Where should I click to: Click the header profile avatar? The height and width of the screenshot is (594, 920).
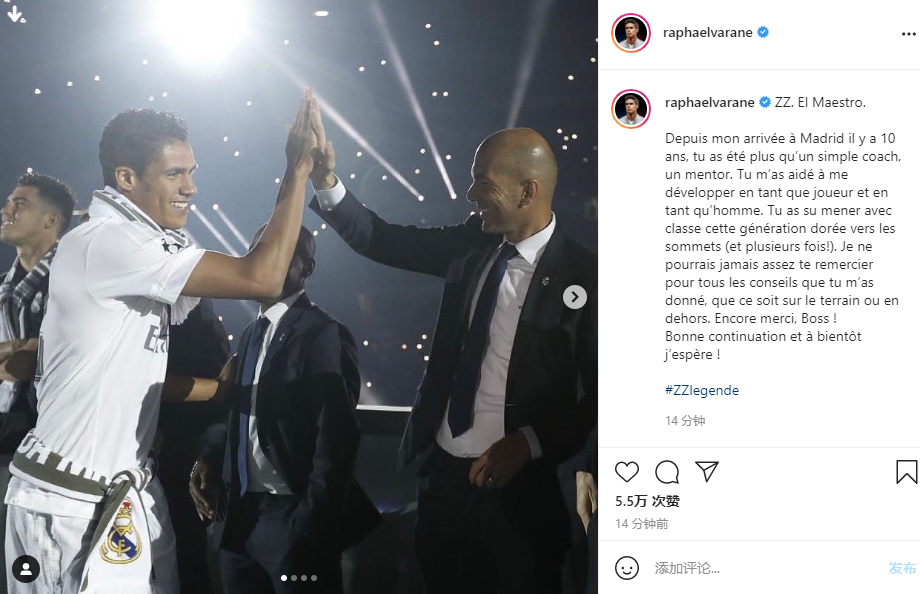pyautogui.click(x=631, y=33)
